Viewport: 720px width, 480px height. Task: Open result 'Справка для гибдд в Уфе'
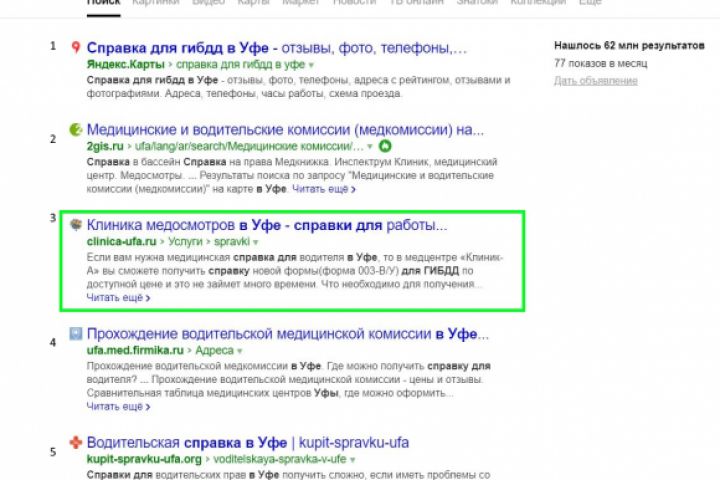tap(277, 48)
